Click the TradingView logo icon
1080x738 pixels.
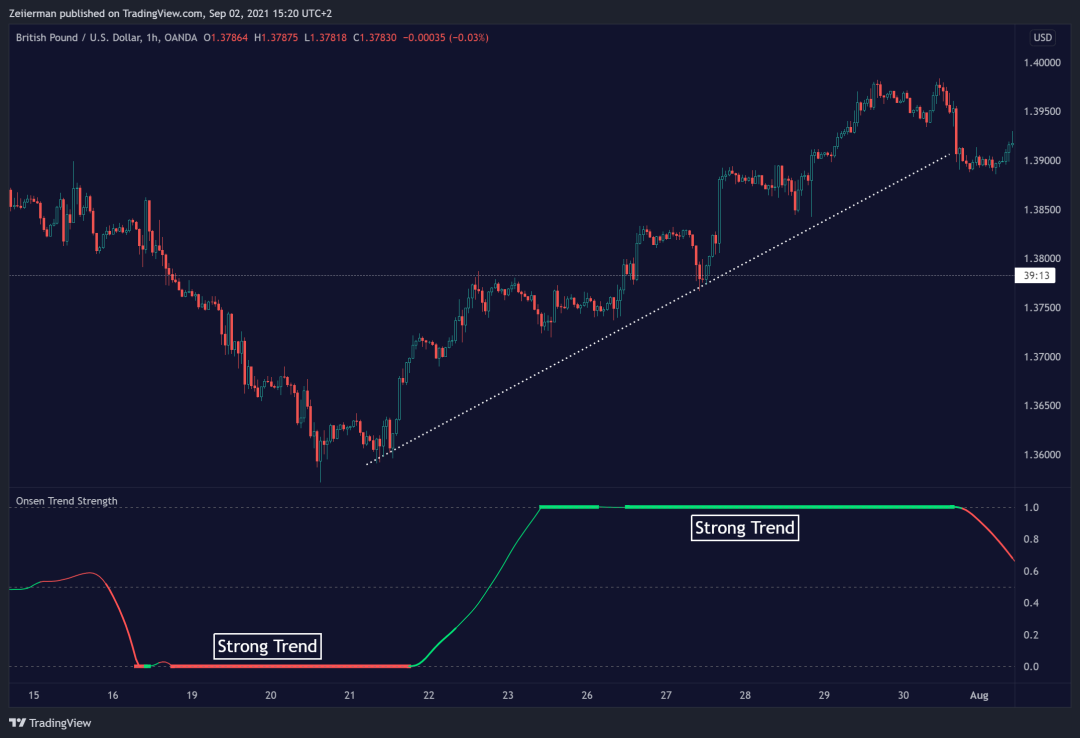pyautogui.click(x=17, y=723)
